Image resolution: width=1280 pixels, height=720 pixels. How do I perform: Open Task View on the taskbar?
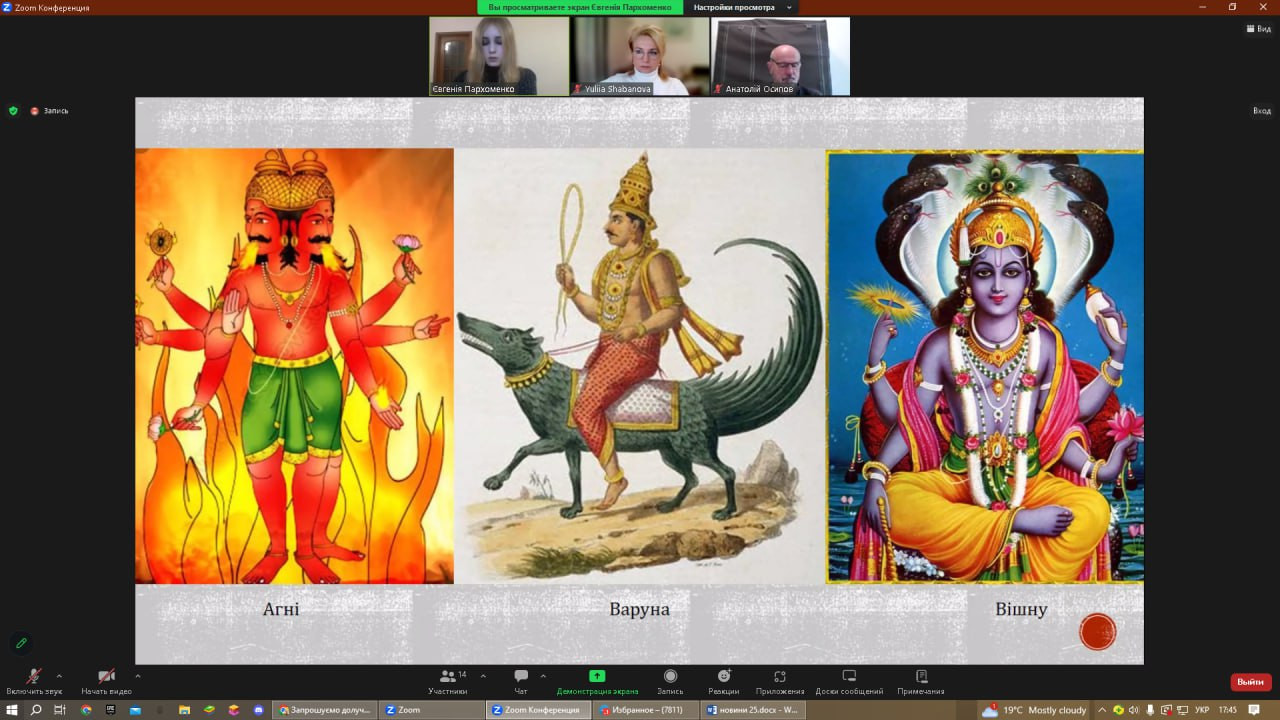[60, 710]
